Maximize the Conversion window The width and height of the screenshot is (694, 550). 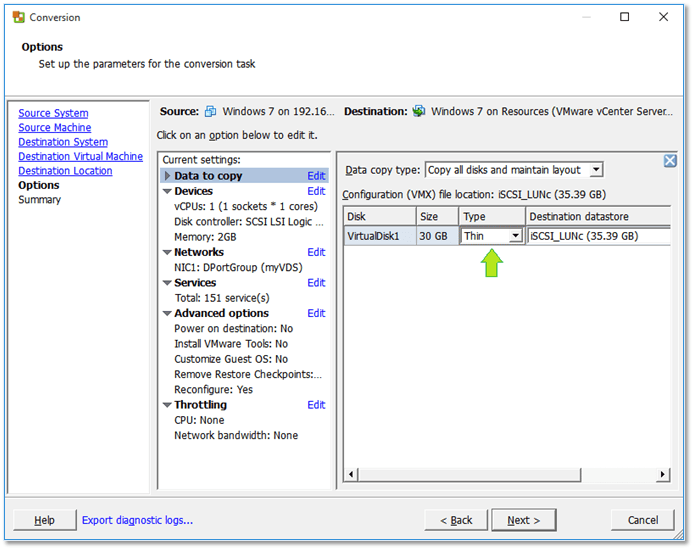click(625, 17)
